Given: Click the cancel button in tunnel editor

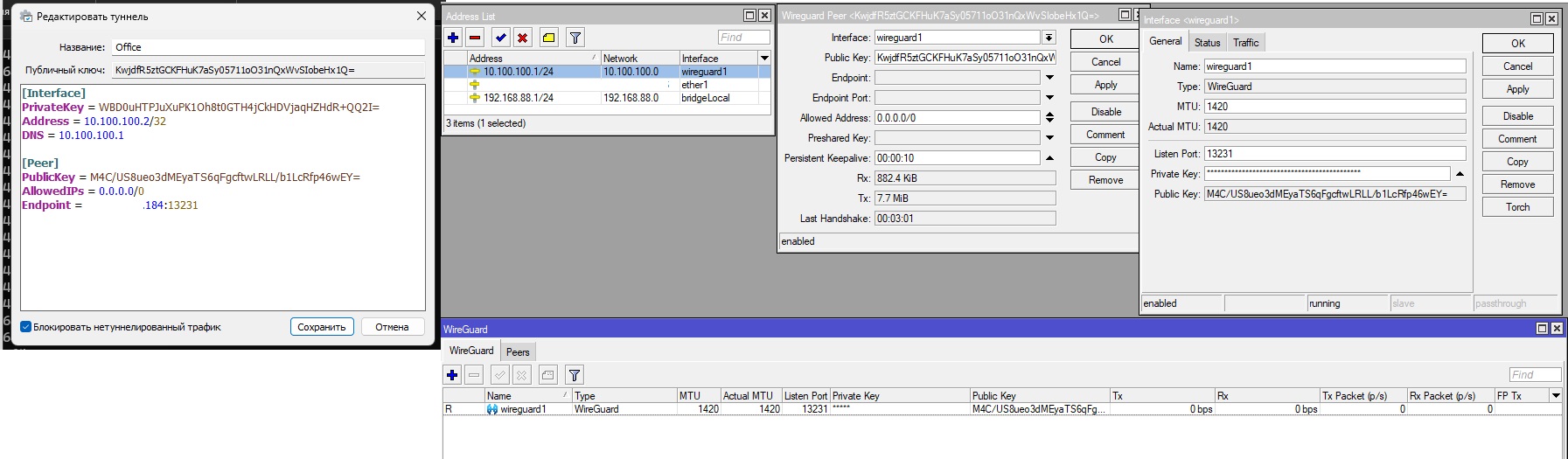Looking at the screenshot, I should [x=392, y=327].
